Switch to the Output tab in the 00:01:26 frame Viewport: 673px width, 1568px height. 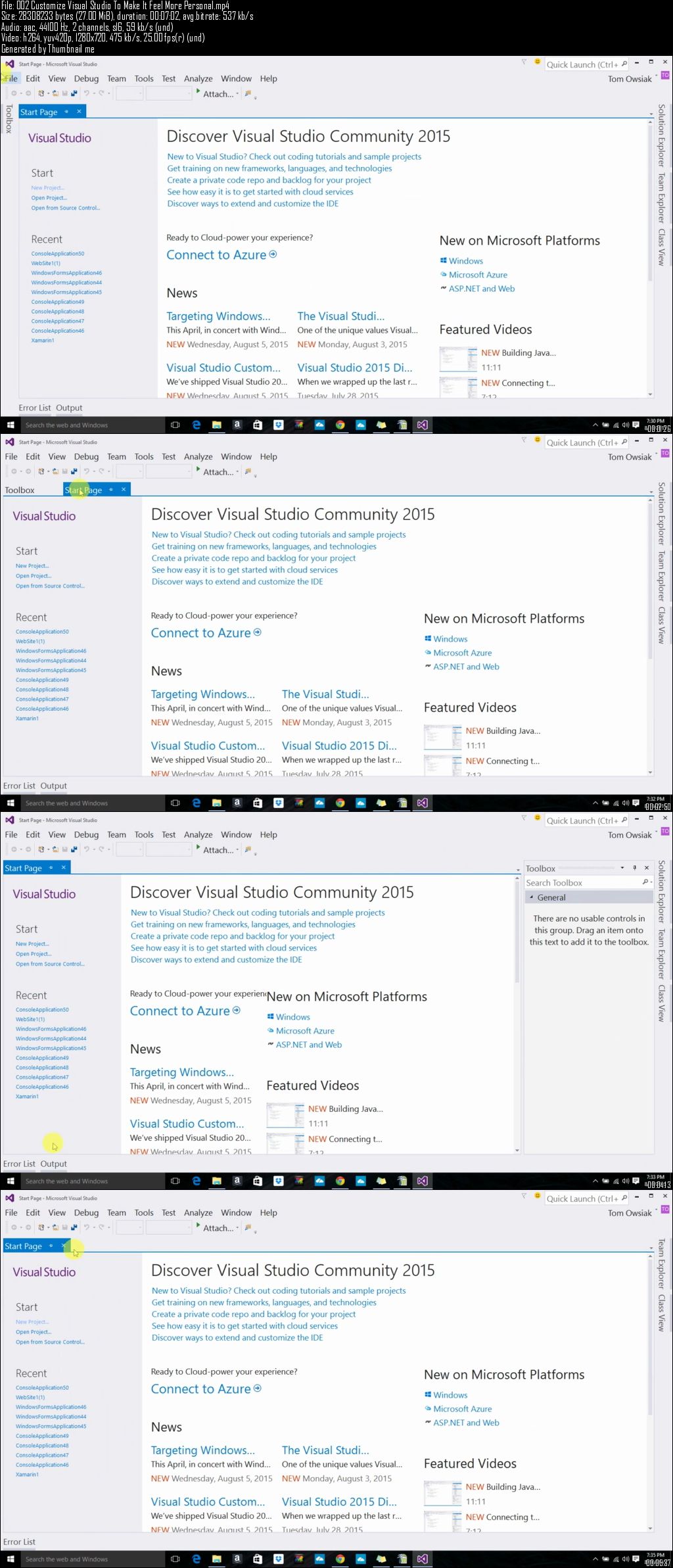tap(69, 408)
